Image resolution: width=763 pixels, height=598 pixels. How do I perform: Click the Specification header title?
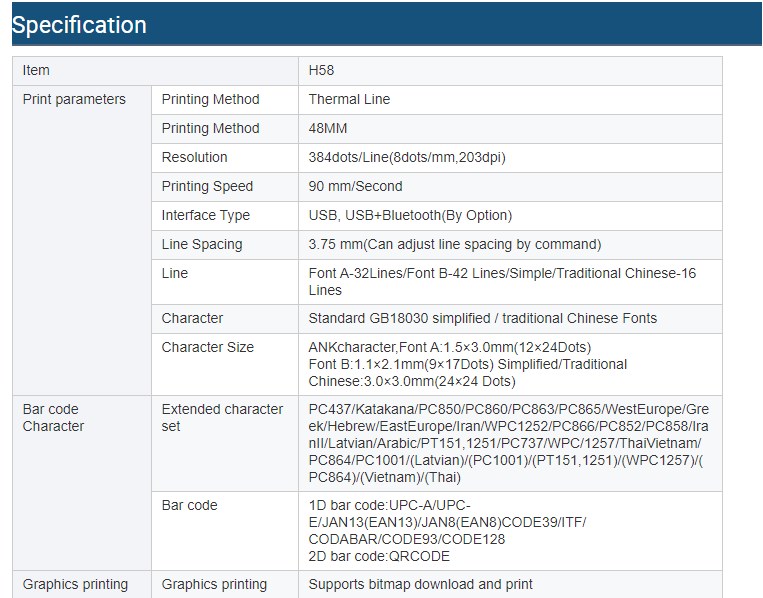pos(80,25)
